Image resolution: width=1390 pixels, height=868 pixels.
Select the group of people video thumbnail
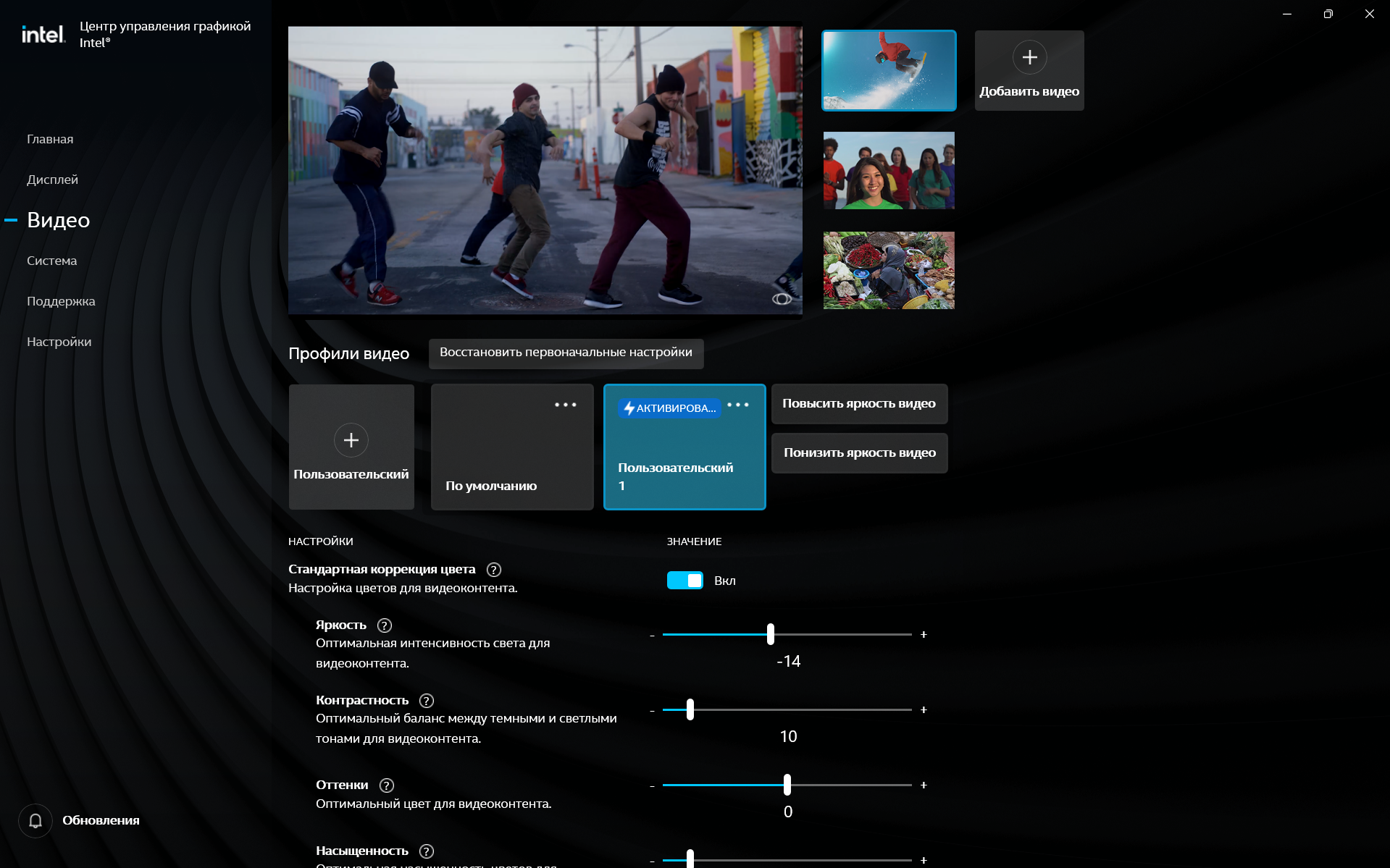(889, 171)
